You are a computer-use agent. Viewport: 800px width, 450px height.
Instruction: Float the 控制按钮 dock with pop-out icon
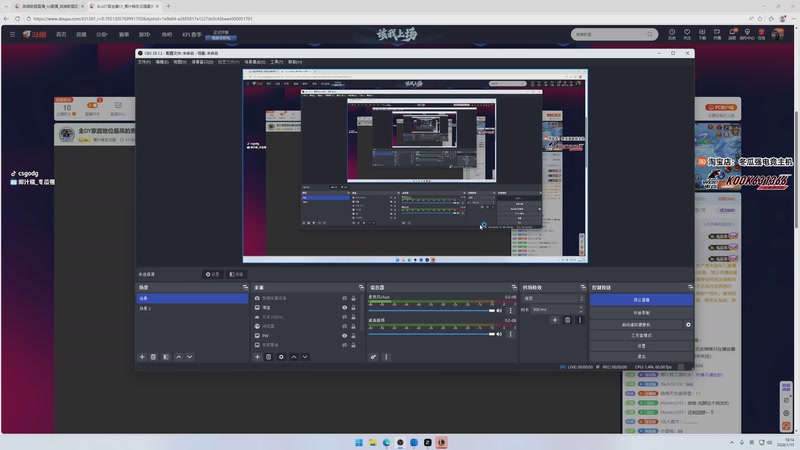point(690,287)
